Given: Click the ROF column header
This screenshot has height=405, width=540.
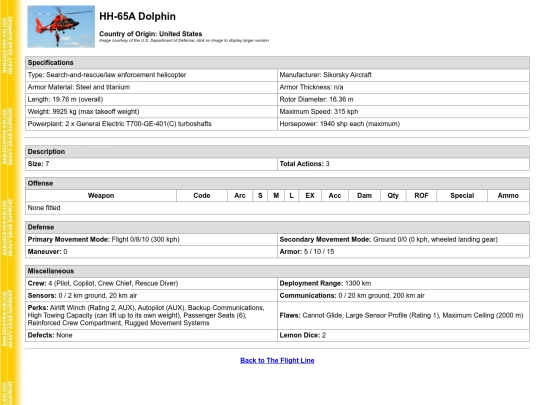Looking at the screenshot, I should [x=421, y=196].
